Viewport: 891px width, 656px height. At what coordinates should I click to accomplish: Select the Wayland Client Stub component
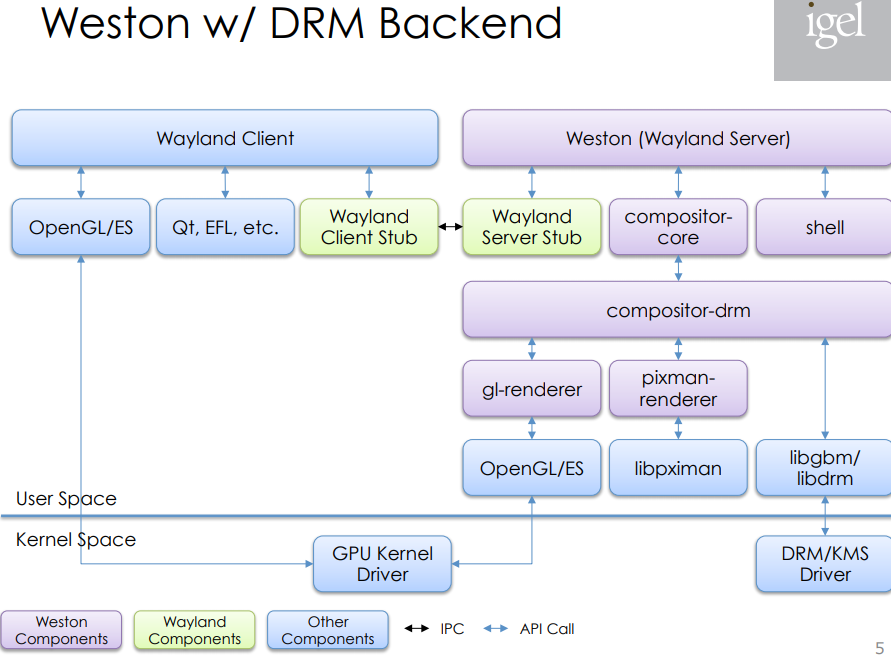[x=369, y=227]
